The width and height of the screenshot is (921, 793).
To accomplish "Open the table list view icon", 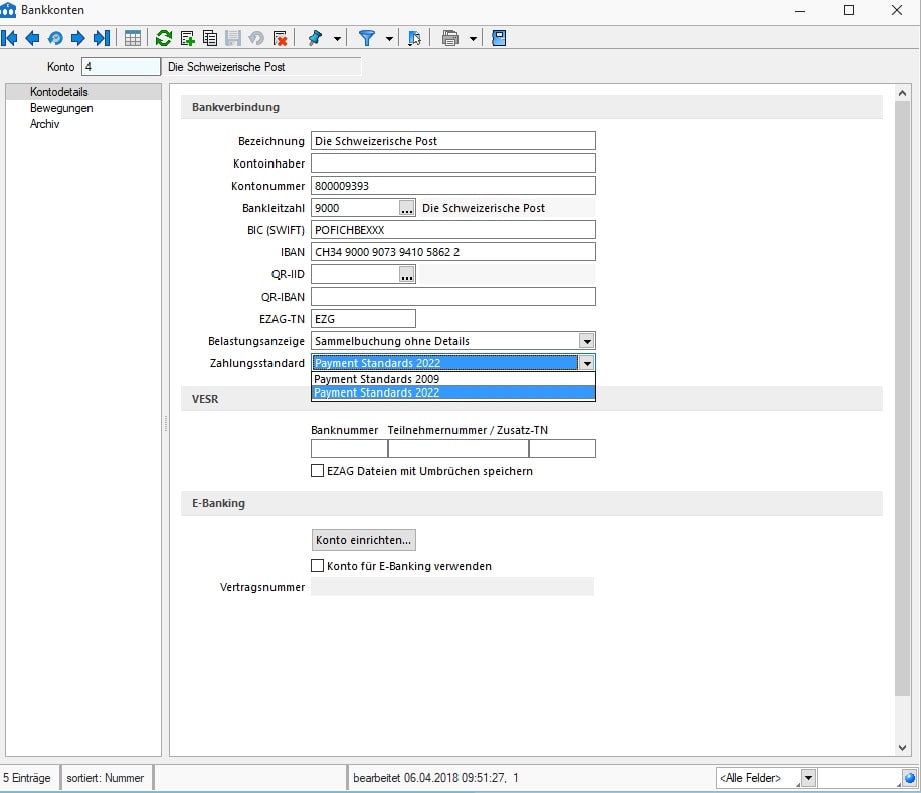I will (x=133, y=38).
